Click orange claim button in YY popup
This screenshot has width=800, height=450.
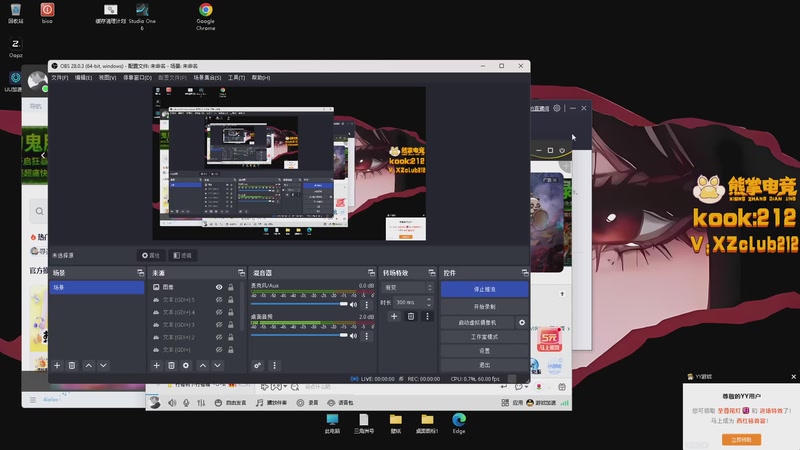click(x=741, y=439)
